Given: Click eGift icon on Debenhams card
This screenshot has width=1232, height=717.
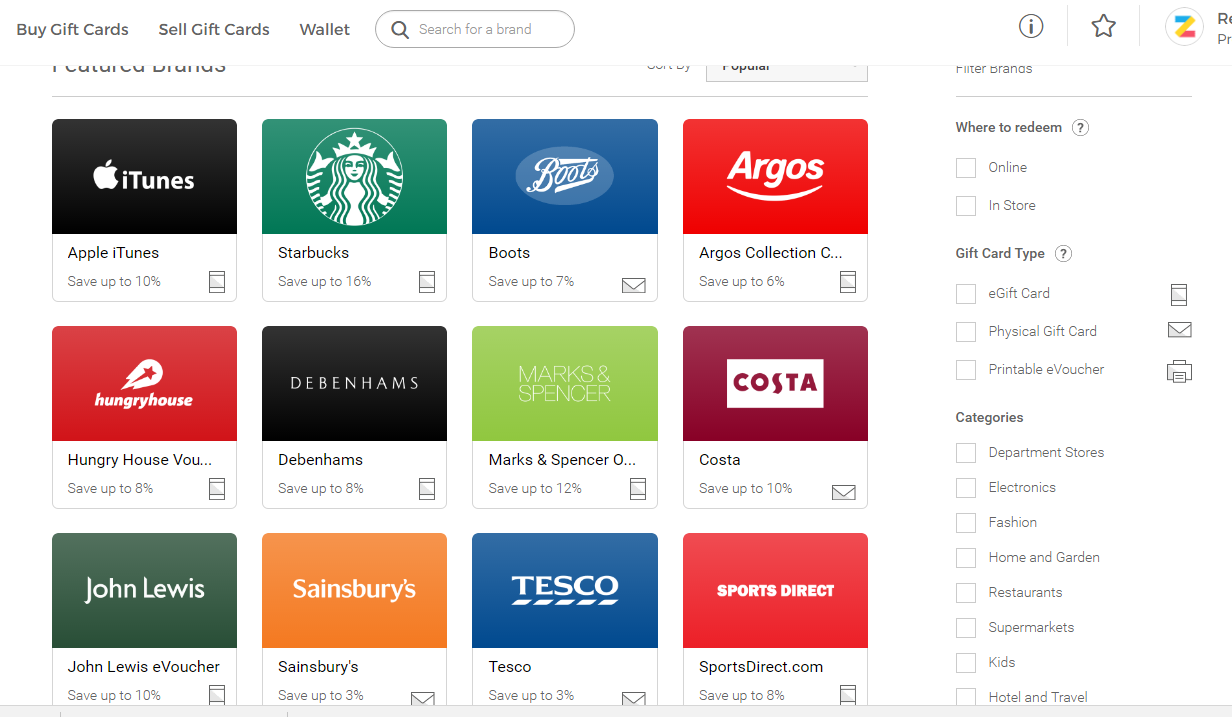Looking at the screenshot, I should [427, 489].
